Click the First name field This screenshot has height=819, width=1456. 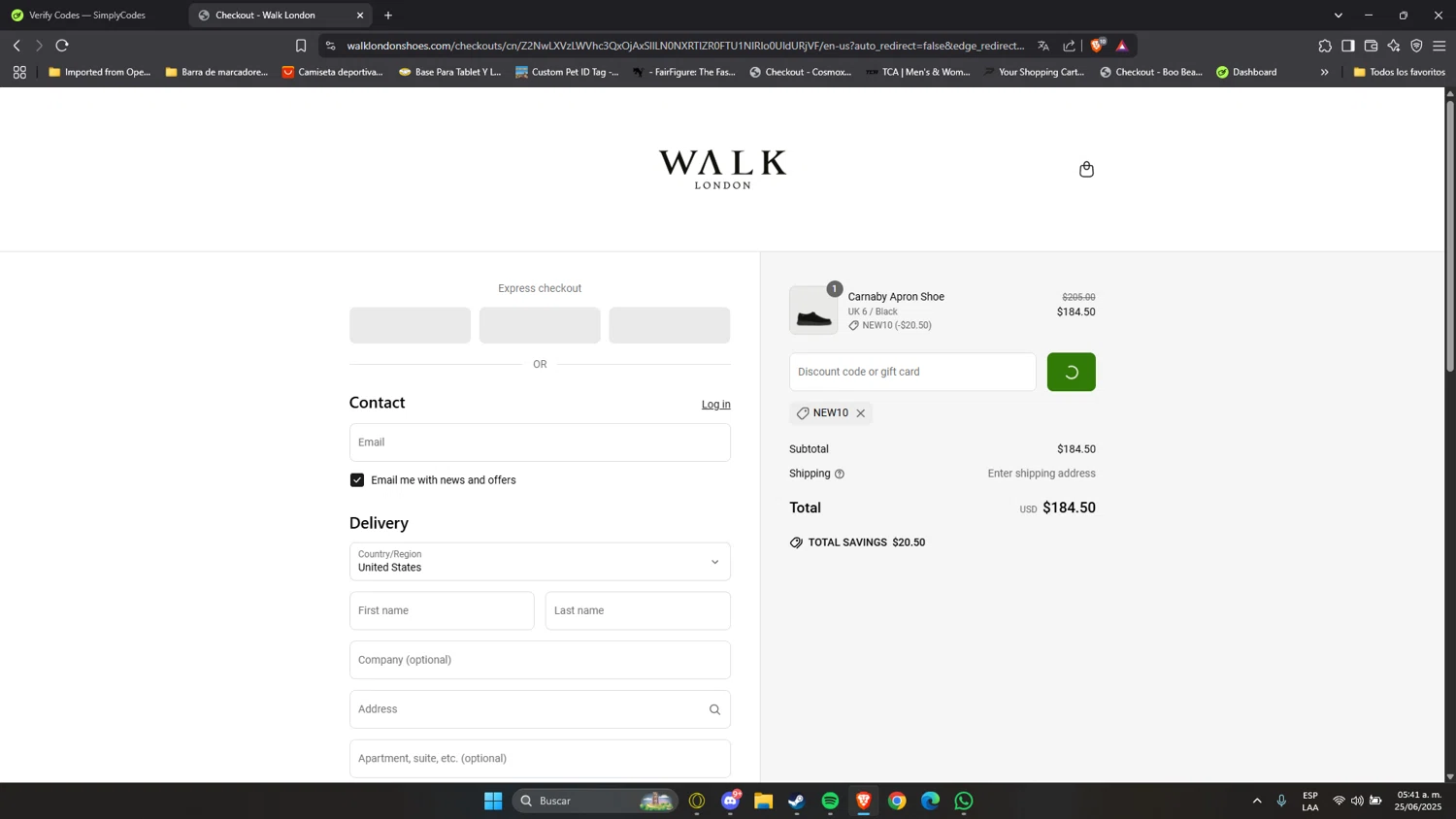(442, 610)
